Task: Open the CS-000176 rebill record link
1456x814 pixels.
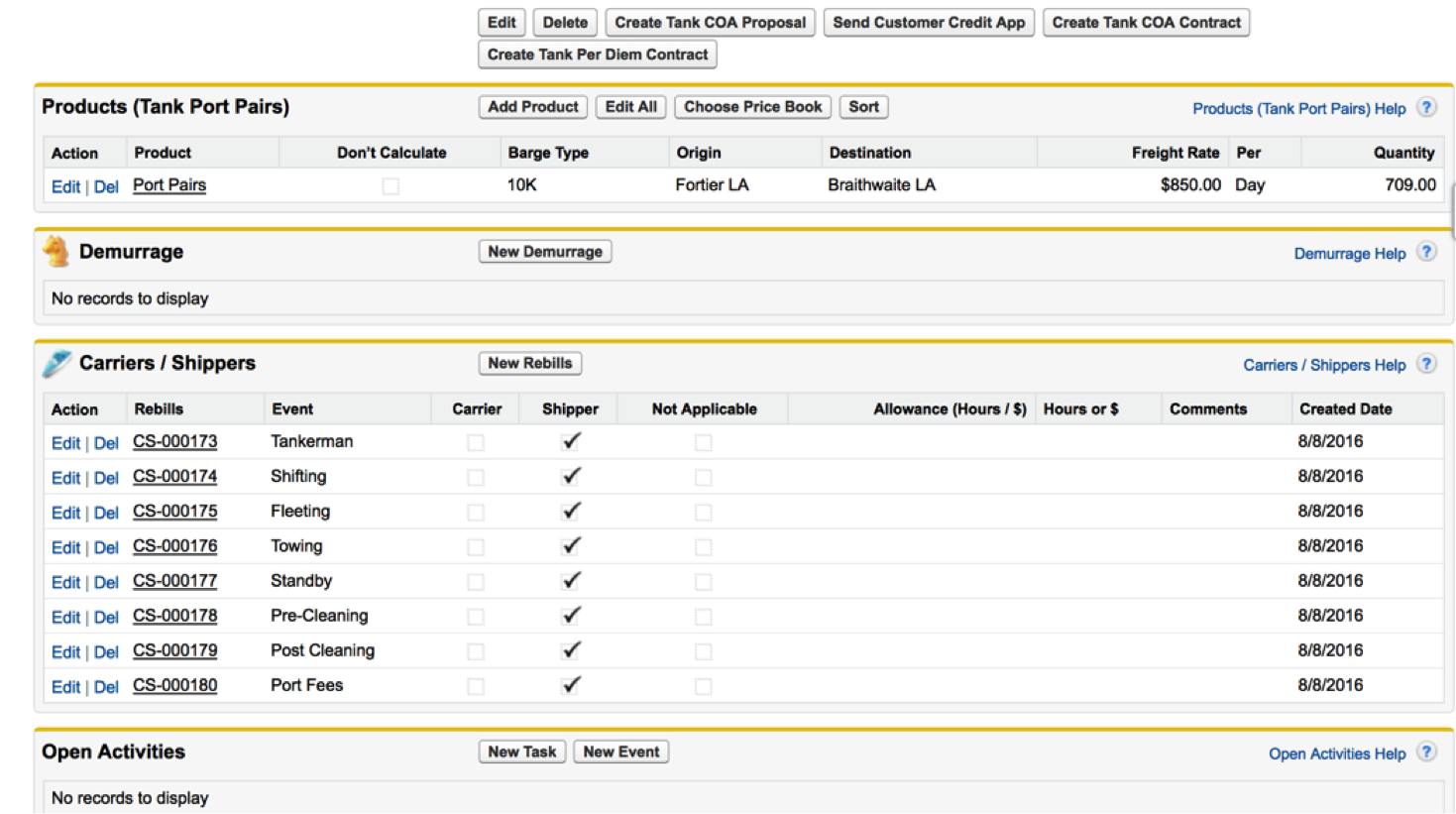Action: 174,546
